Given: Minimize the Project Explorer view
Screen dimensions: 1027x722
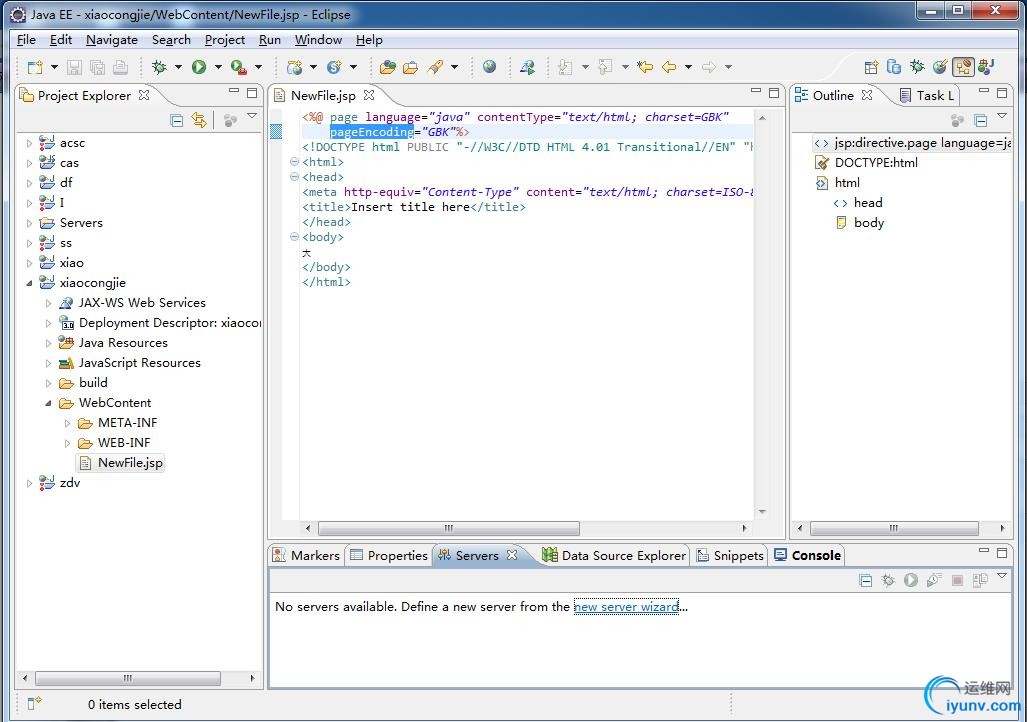Looking at the screenshot, I should (x=234, y=92).
